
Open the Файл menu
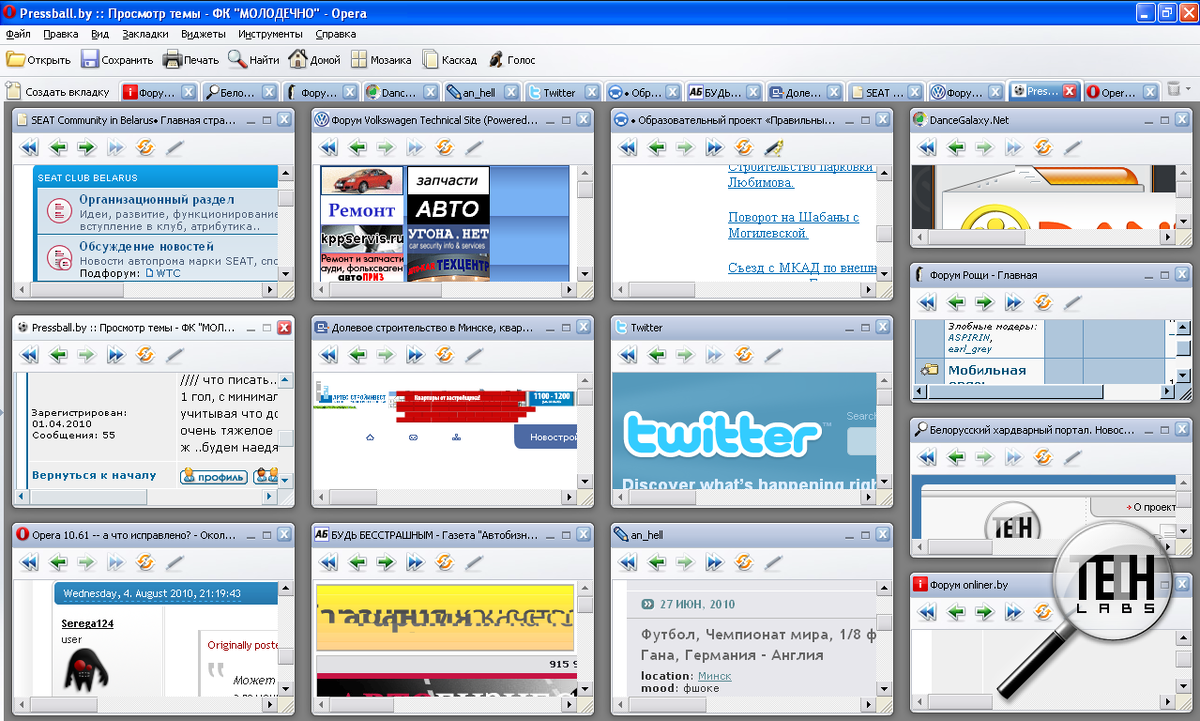18,34
